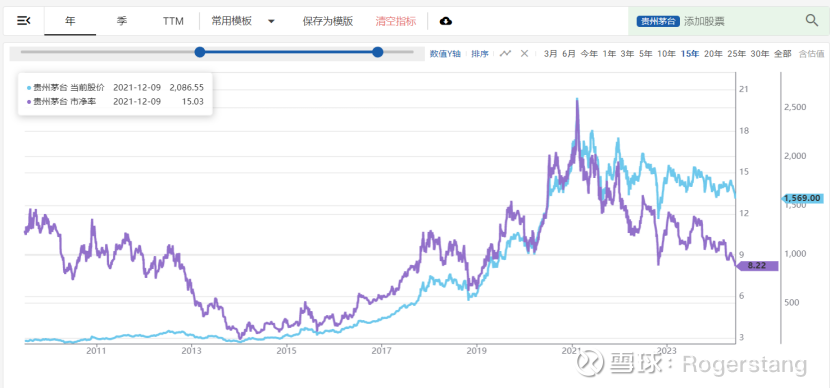Screen dimensions: 831x389
Task: Click the blue 1,569.00 price marker
Action: 801,198
